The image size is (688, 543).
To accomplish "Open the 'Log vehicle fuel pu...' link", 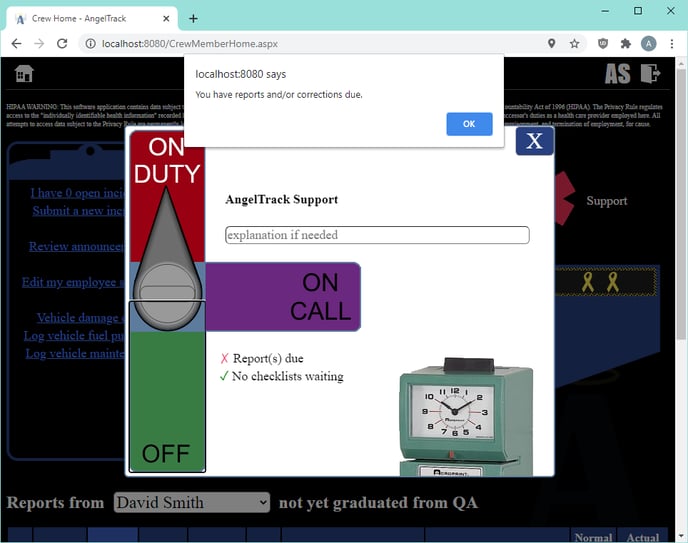I will (x=75, y=336).
